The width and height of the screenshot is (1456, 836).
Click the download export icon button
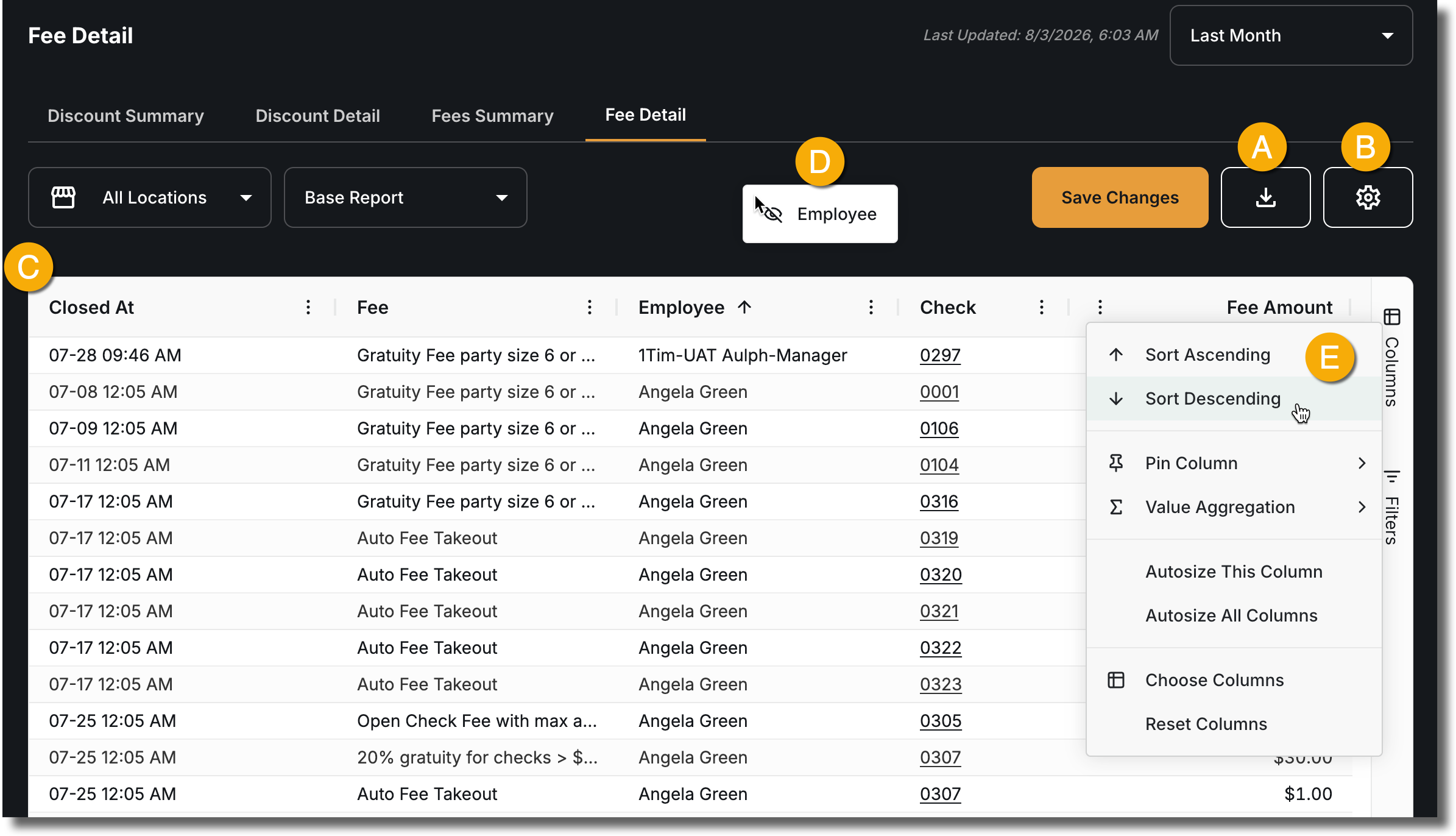point(1265,197)
